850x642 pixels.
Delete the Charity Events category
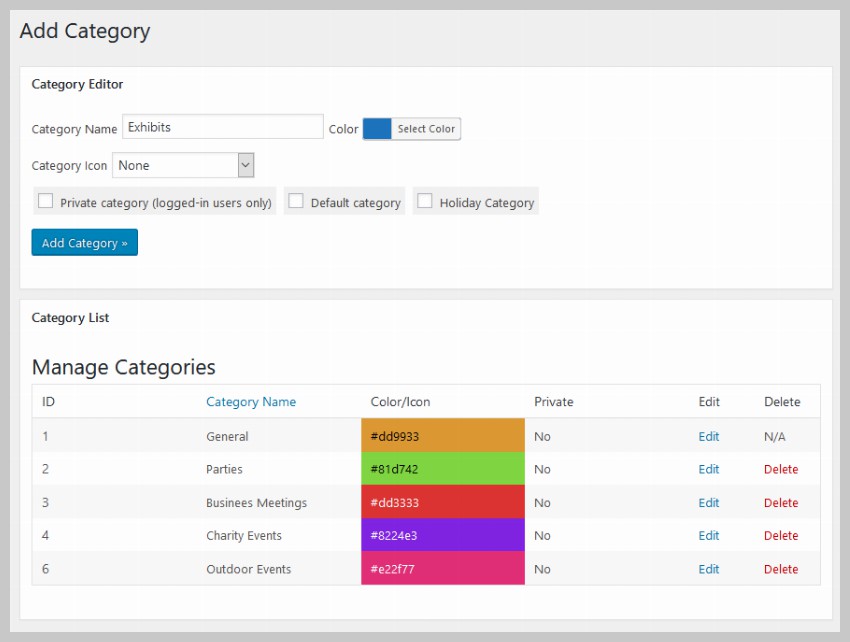click(x=781, y=536)
